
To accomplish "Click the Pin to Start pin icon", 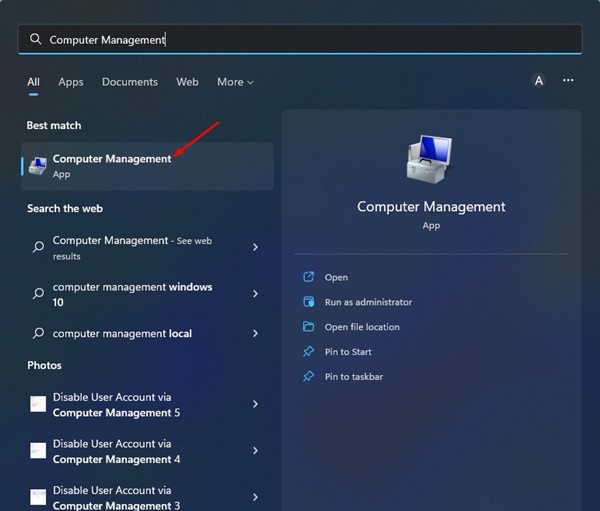I will tap(309, 352).
